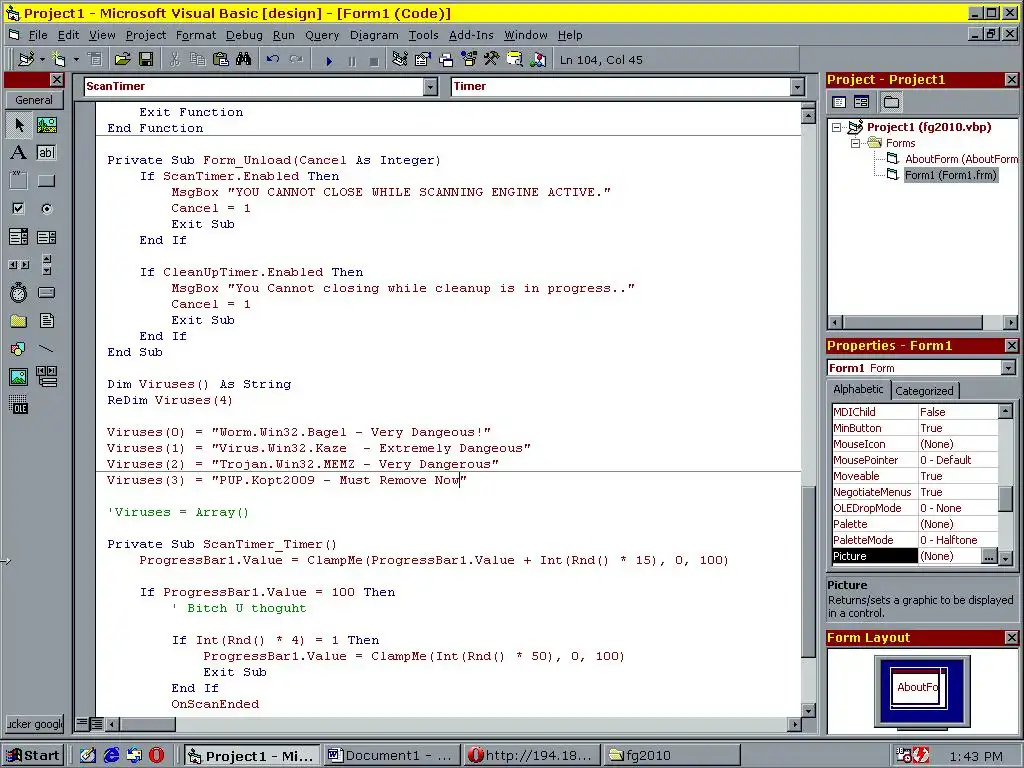Select AboutForm in the project tree
1024x768 pixels.
point(960,159)
